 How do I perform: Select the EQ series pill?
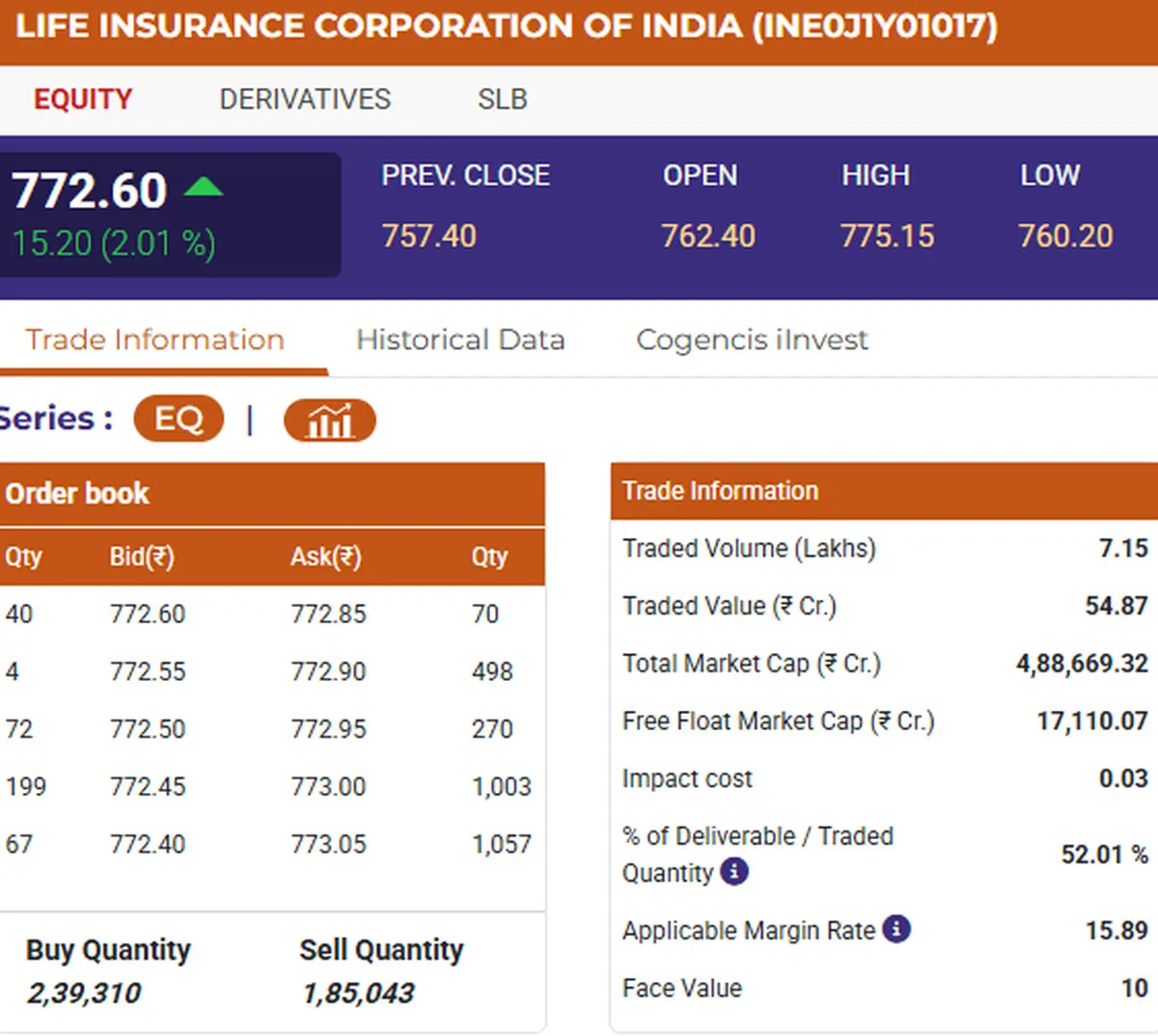click(179, 420)
